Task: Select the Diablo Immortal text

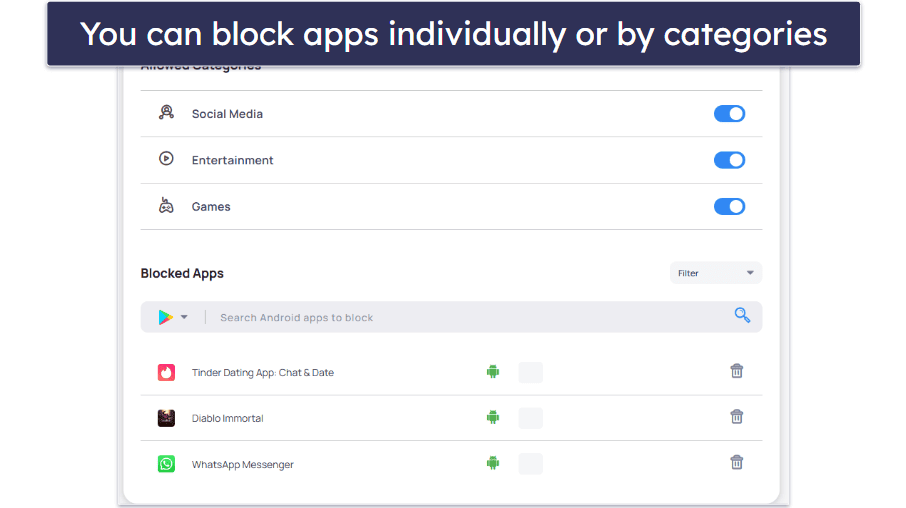Action: pyautogui.click(x=228, y=418)
